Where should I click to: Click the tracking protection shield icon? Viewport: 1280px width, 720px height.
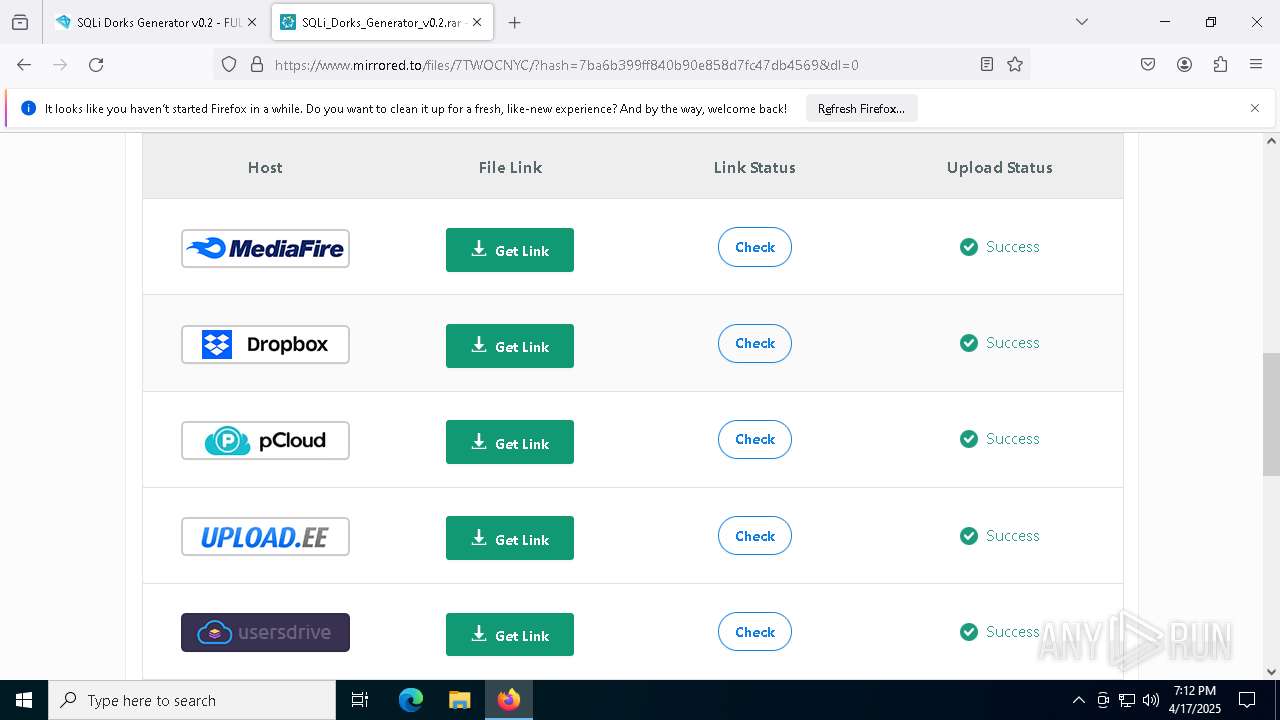229,65
